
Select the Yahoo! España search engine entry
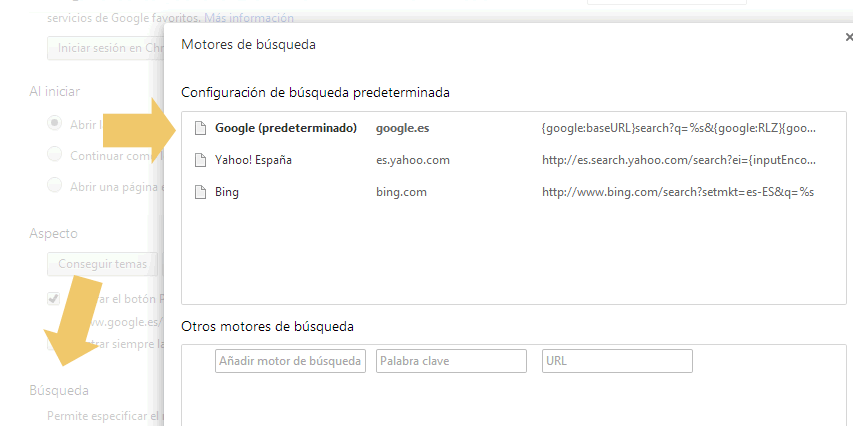tap(514, 160)
